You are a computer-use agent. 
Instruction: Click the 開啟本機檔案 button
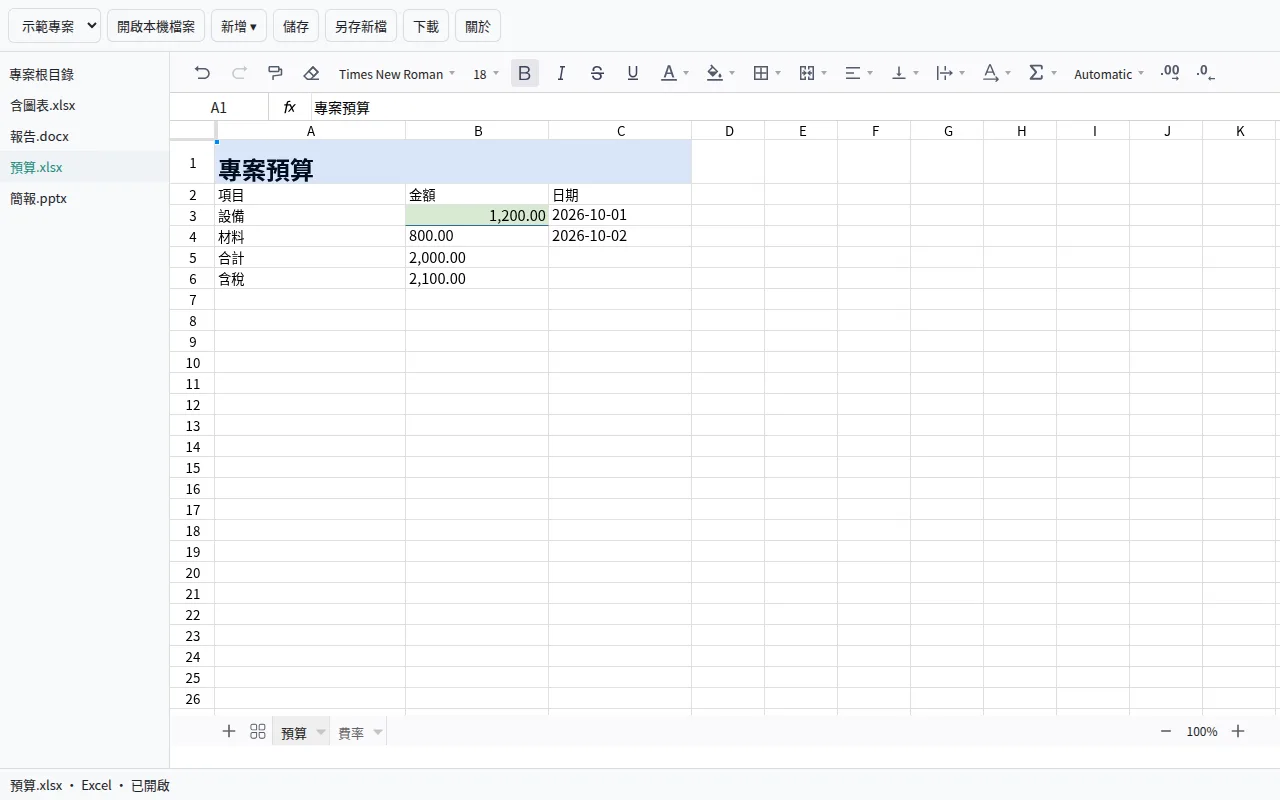(156, 26)
